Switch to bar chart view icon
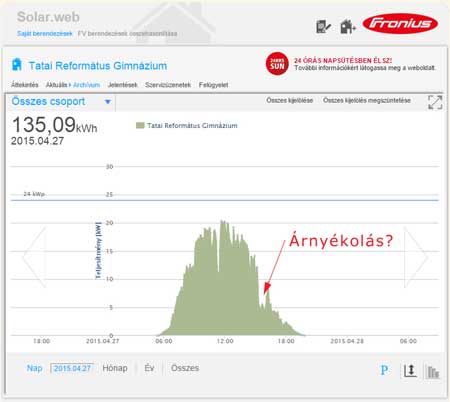 [x=433, y=372]
